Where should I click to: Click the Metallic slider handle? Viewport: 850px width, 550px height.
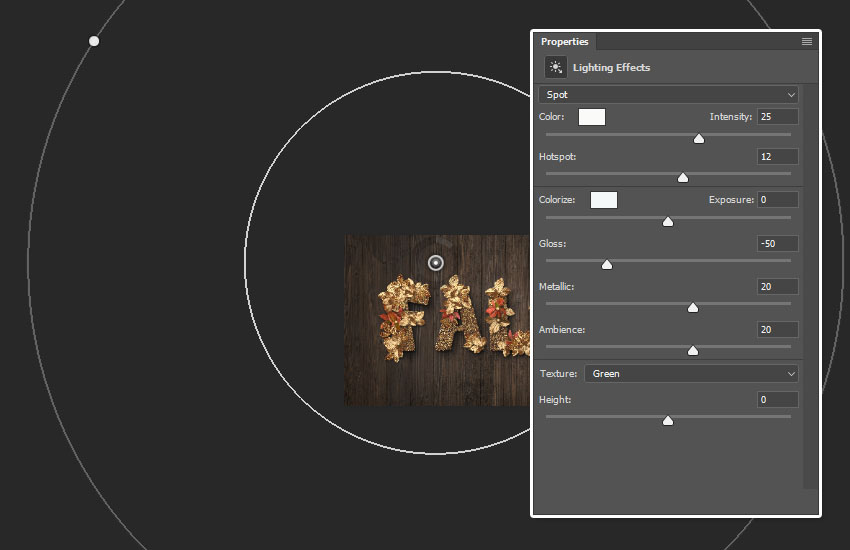click(693, 308)
